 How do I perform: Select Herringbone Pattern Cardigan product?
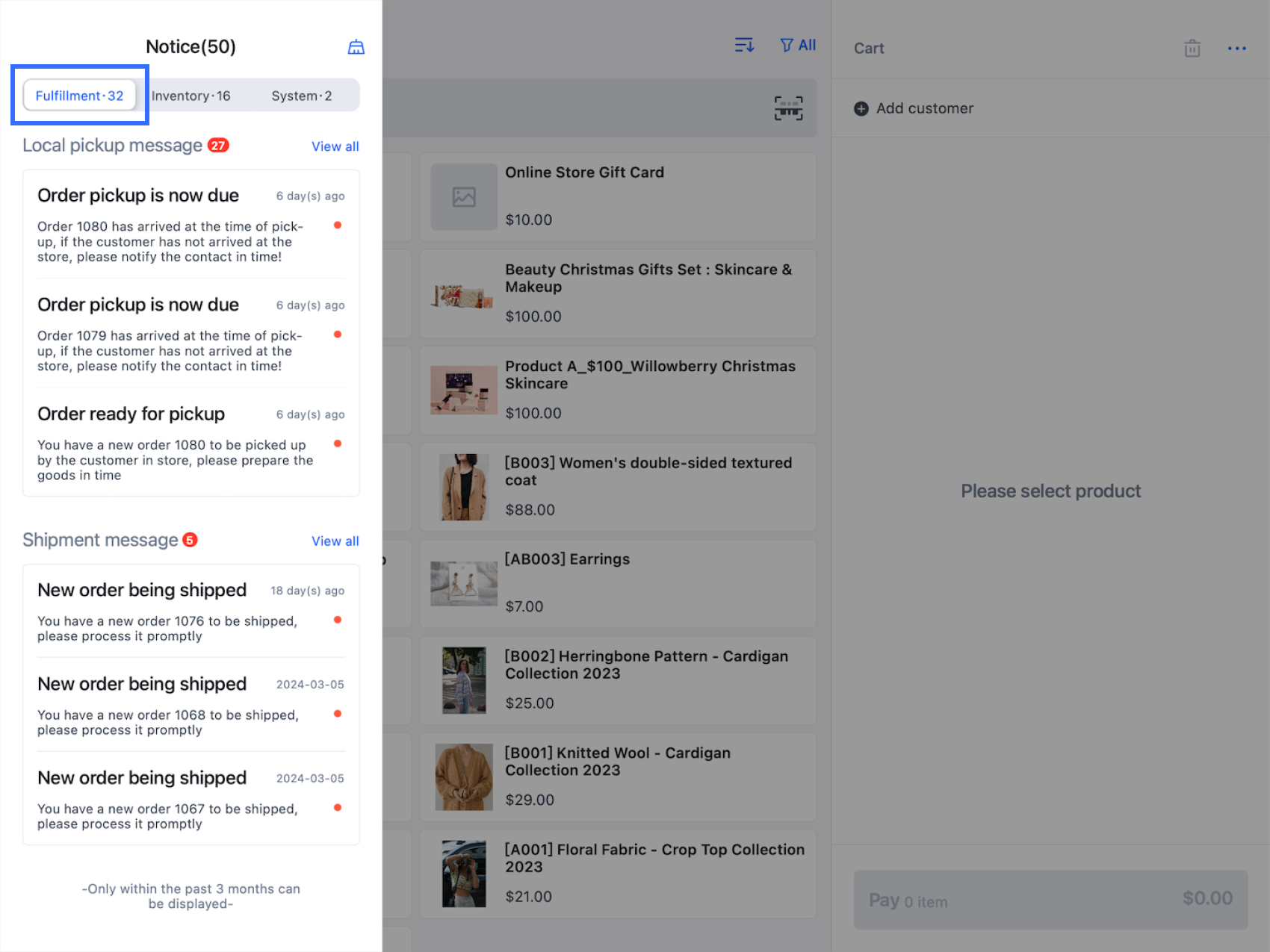coord(618,680)
